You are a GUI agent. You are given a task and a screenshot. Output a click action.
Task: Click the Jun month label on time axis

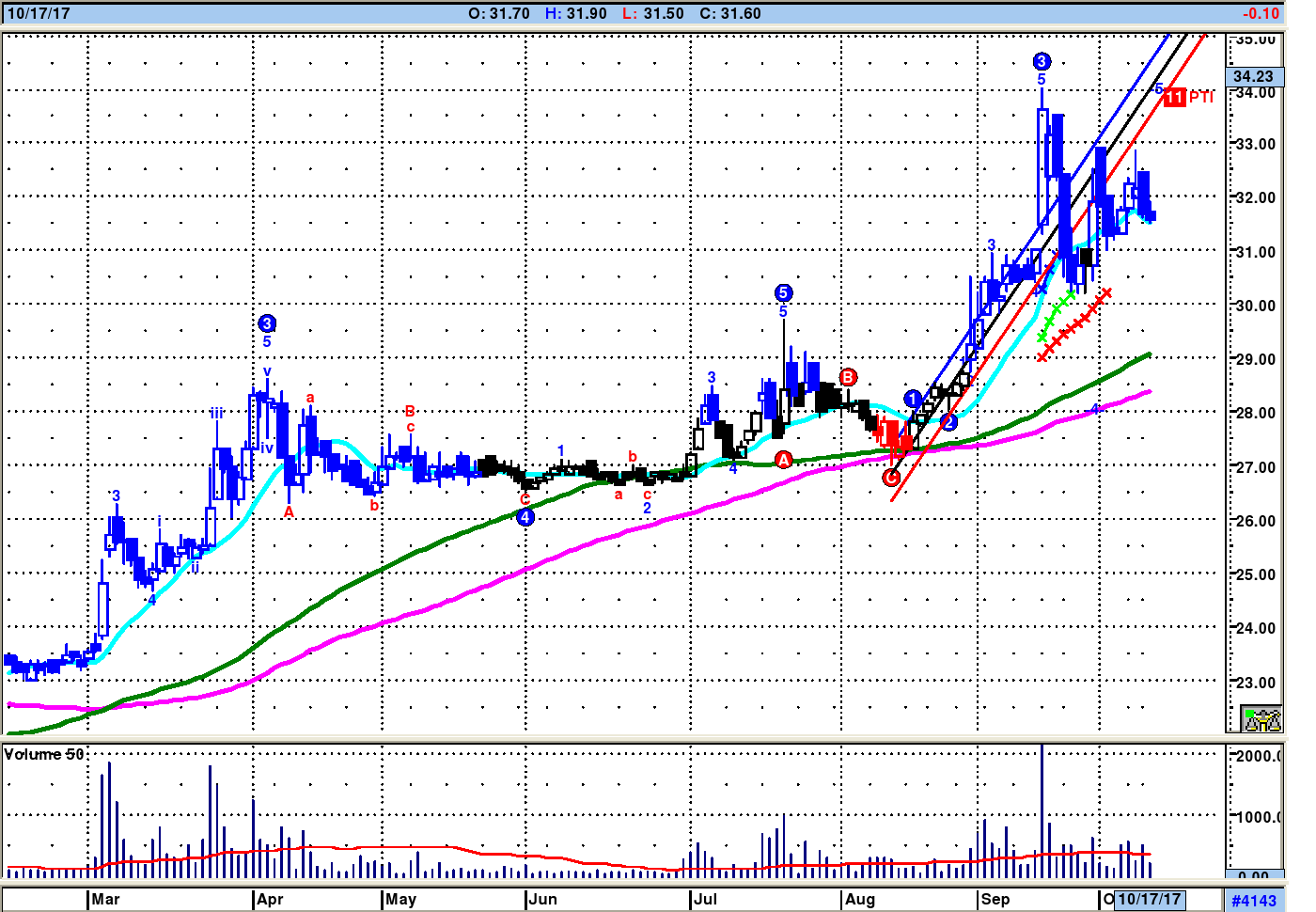(x=542, y=899)
